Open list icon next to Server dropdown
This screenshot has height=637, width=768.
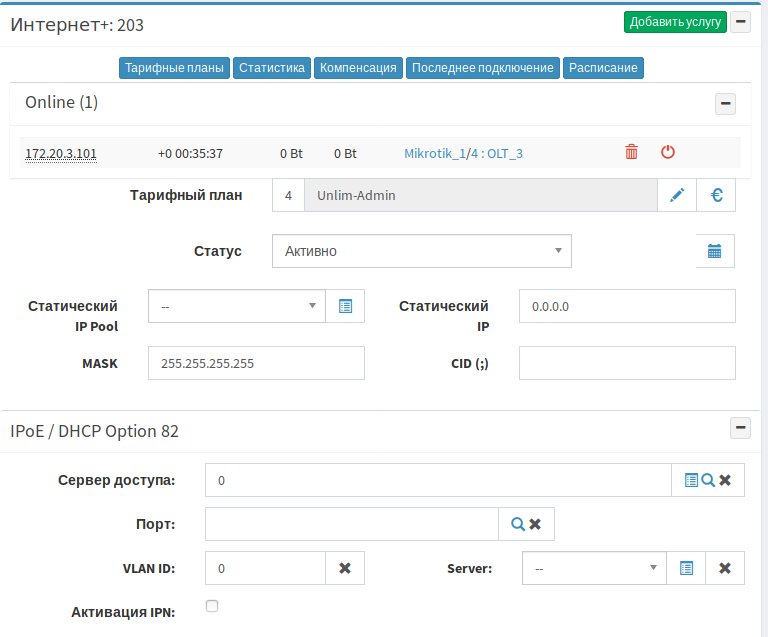pos(686,568)
